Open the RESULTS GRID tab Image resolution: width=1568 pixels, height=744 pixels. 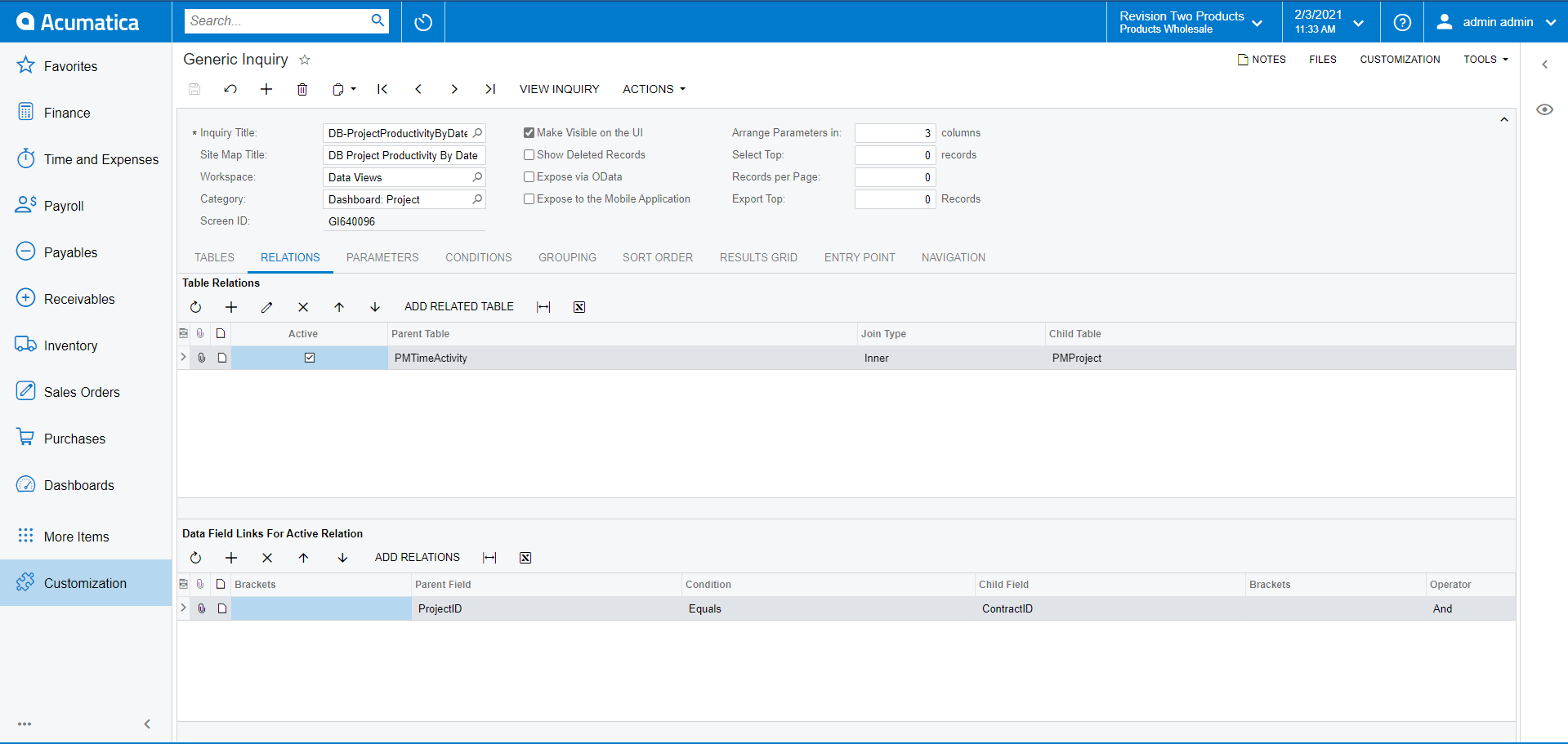tap(758, 257)
